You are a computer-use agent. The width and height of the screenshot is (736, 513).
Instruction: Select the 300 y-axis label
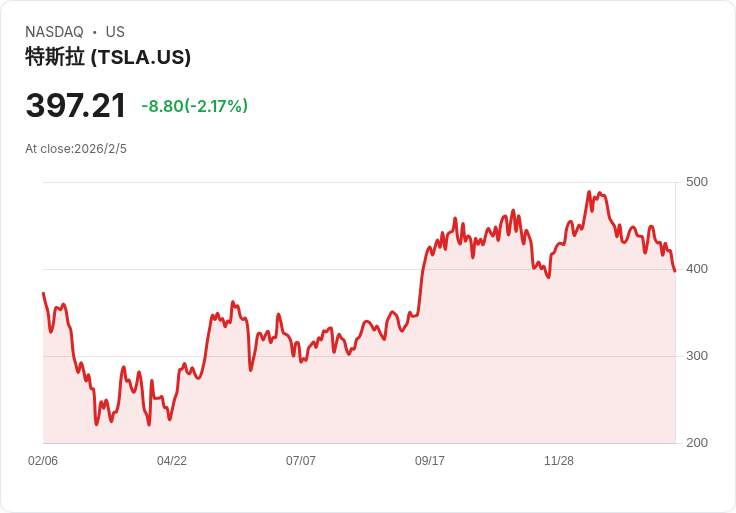click(696, 356)
